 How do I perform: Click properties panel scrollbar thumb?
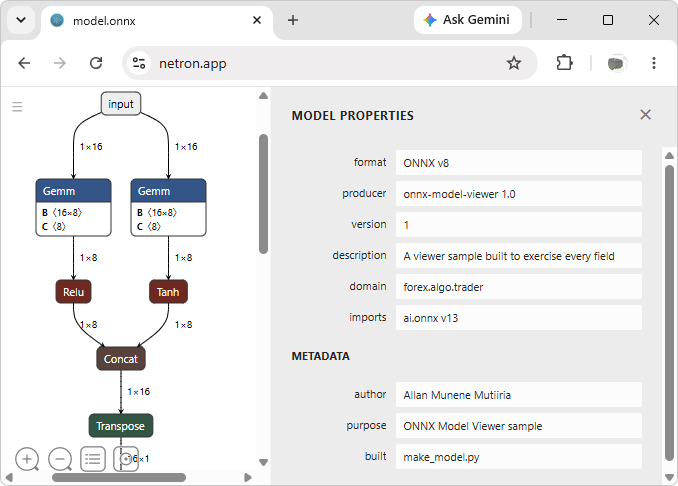pyautogui.click(x=669, y=313)
